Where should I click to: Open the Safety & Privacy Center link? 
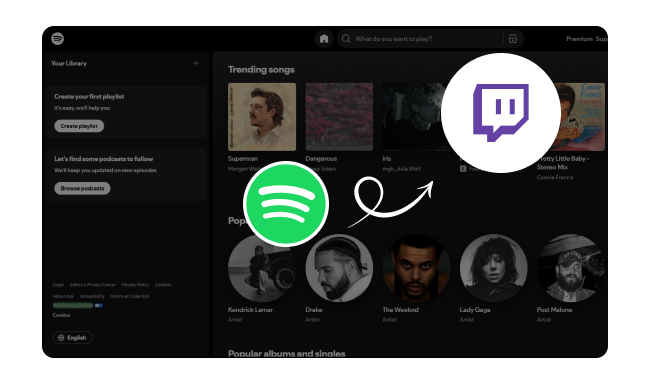click(92, 284)
